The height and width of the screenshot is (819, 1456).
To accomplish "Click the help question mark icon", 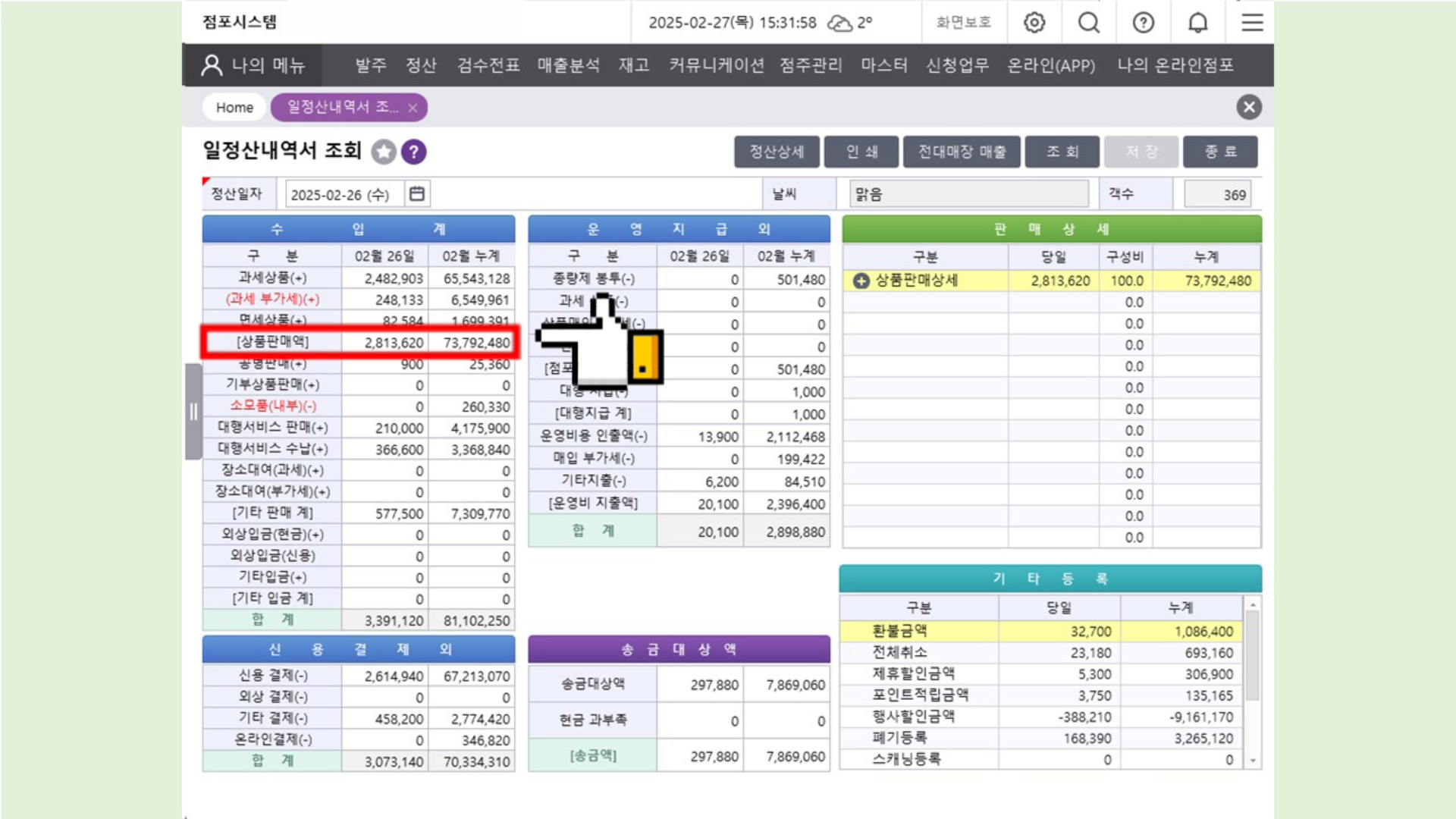I will pyautogui.click(x=1144, y=23).
